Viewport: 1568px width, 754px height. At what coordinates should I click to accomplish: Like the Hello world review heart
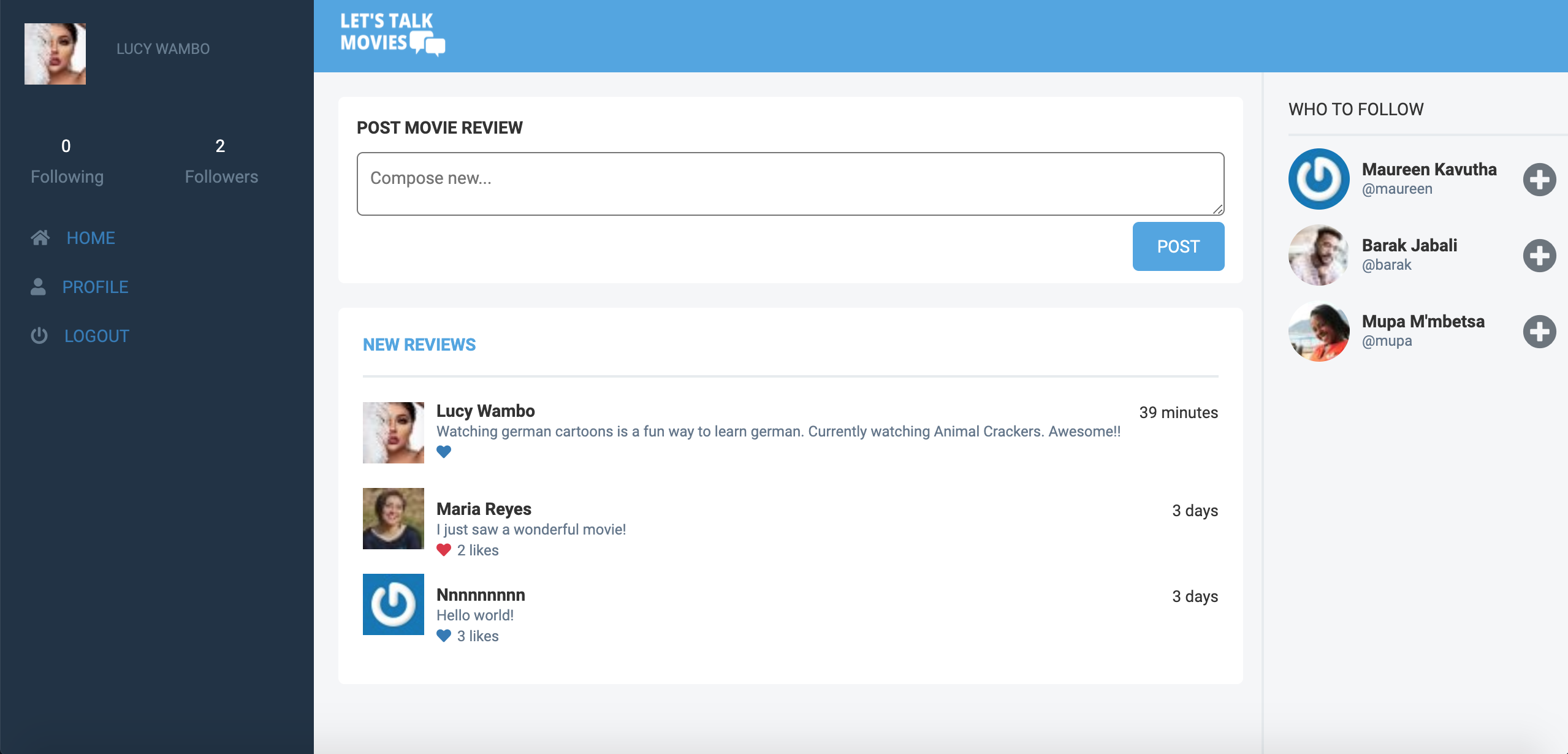444,636
